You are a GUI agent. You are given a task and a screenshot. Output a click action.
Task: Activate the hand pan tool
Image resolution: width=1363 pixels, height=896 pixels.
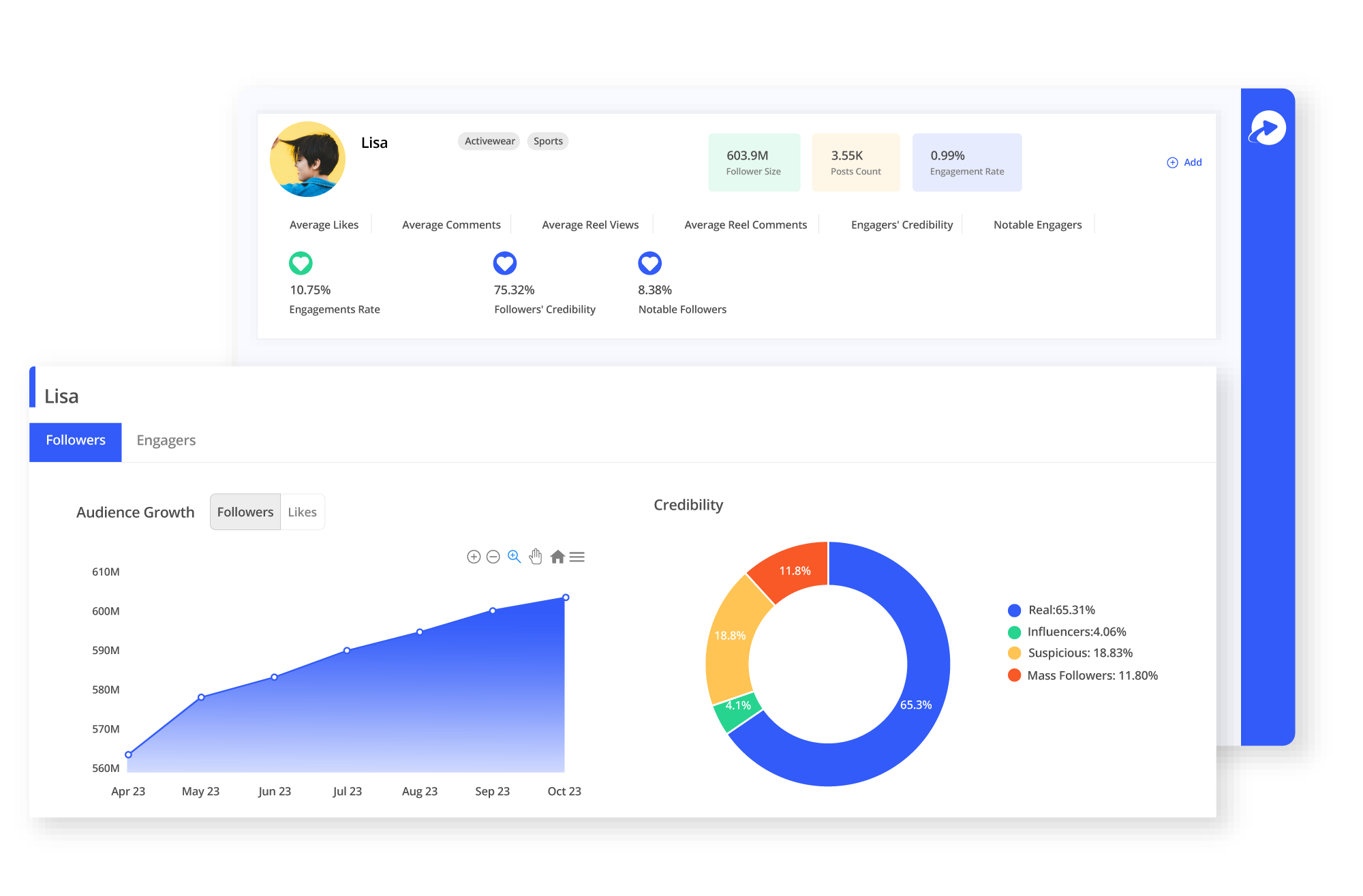click(x=536, y=557)
